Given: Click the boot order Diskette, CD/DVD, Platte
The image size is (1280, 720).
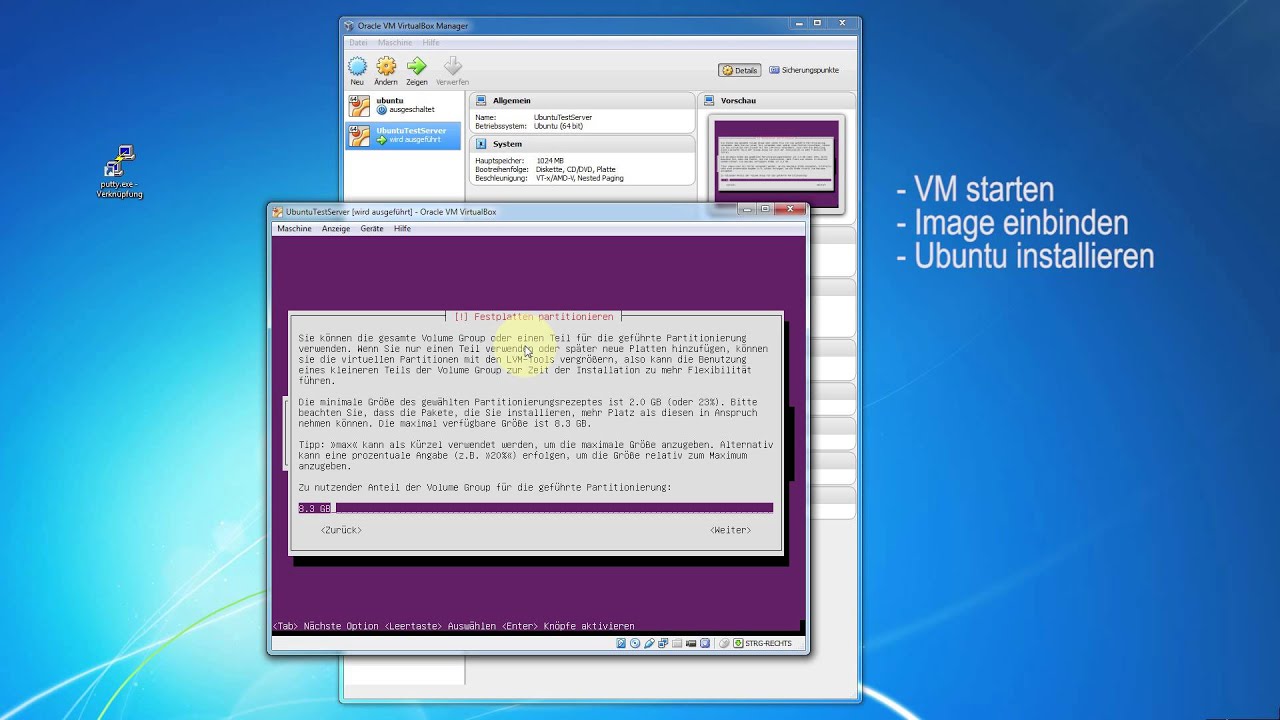Looking at the screenshot, I should tap(576, 169).
